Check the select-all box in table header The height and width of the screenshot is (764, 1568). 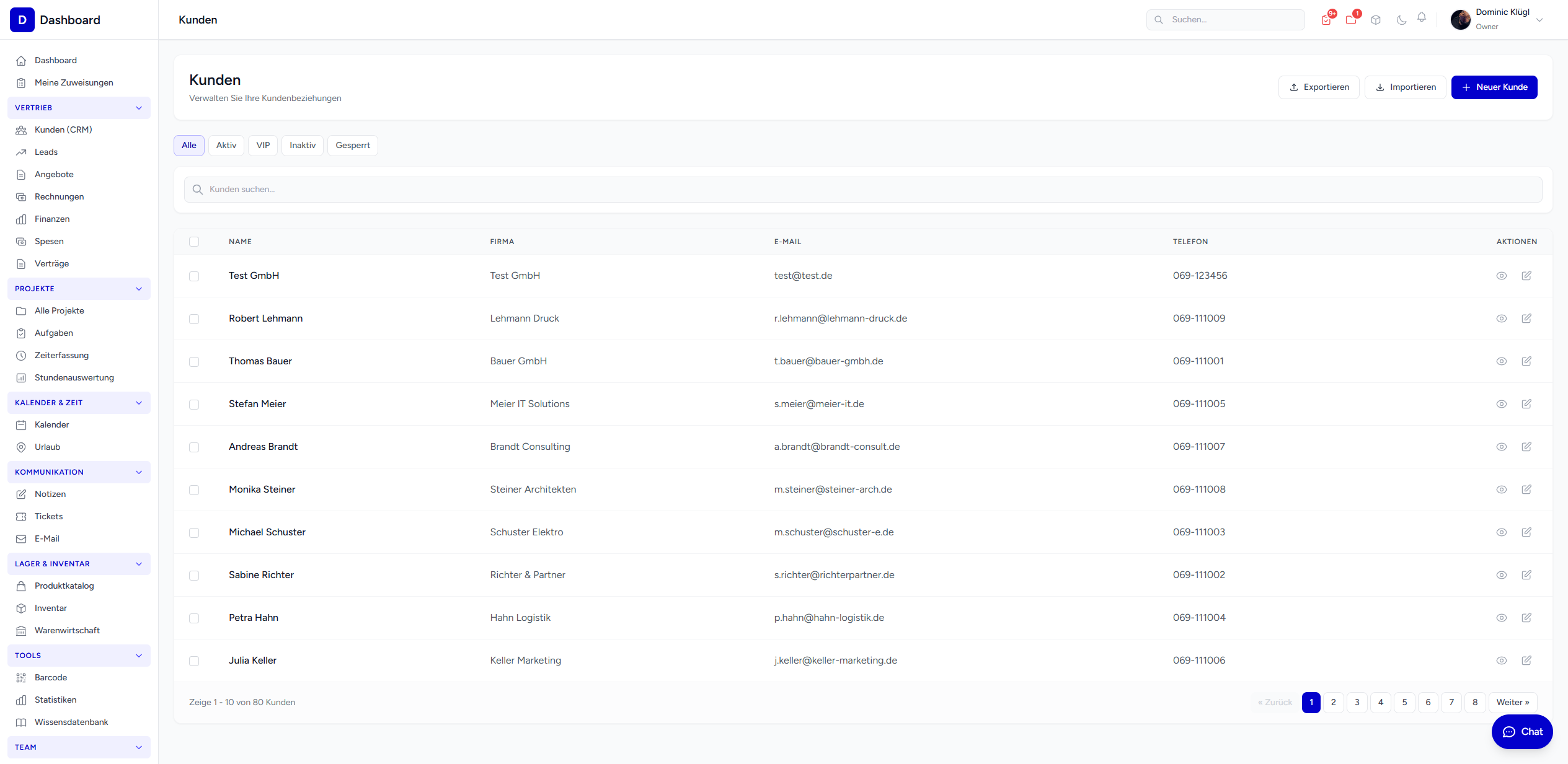pyautogui.click(x=194, y=242)
